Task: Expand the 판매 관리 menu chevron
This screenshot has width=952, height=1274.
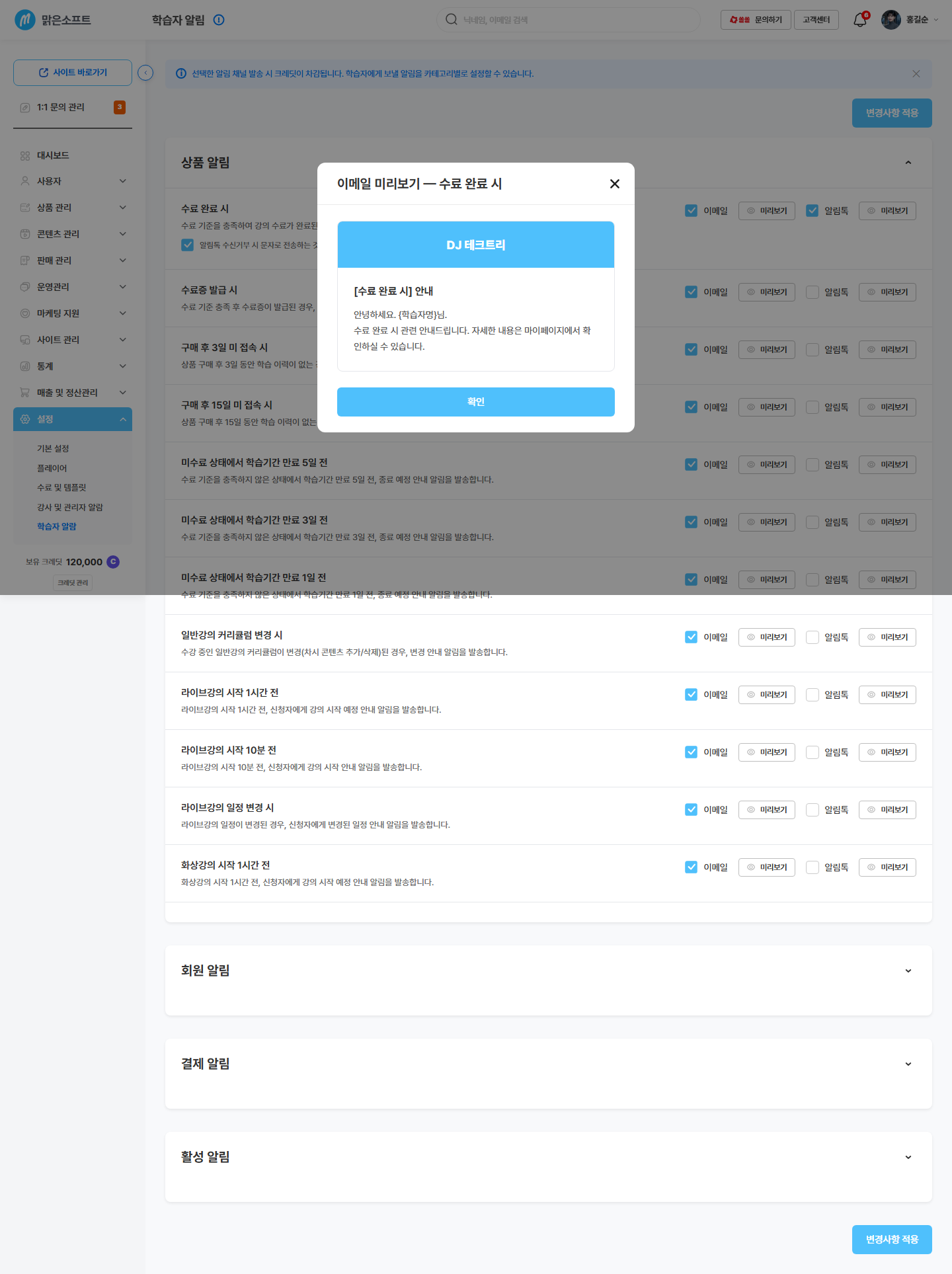Action: click(x=123, y=260)
